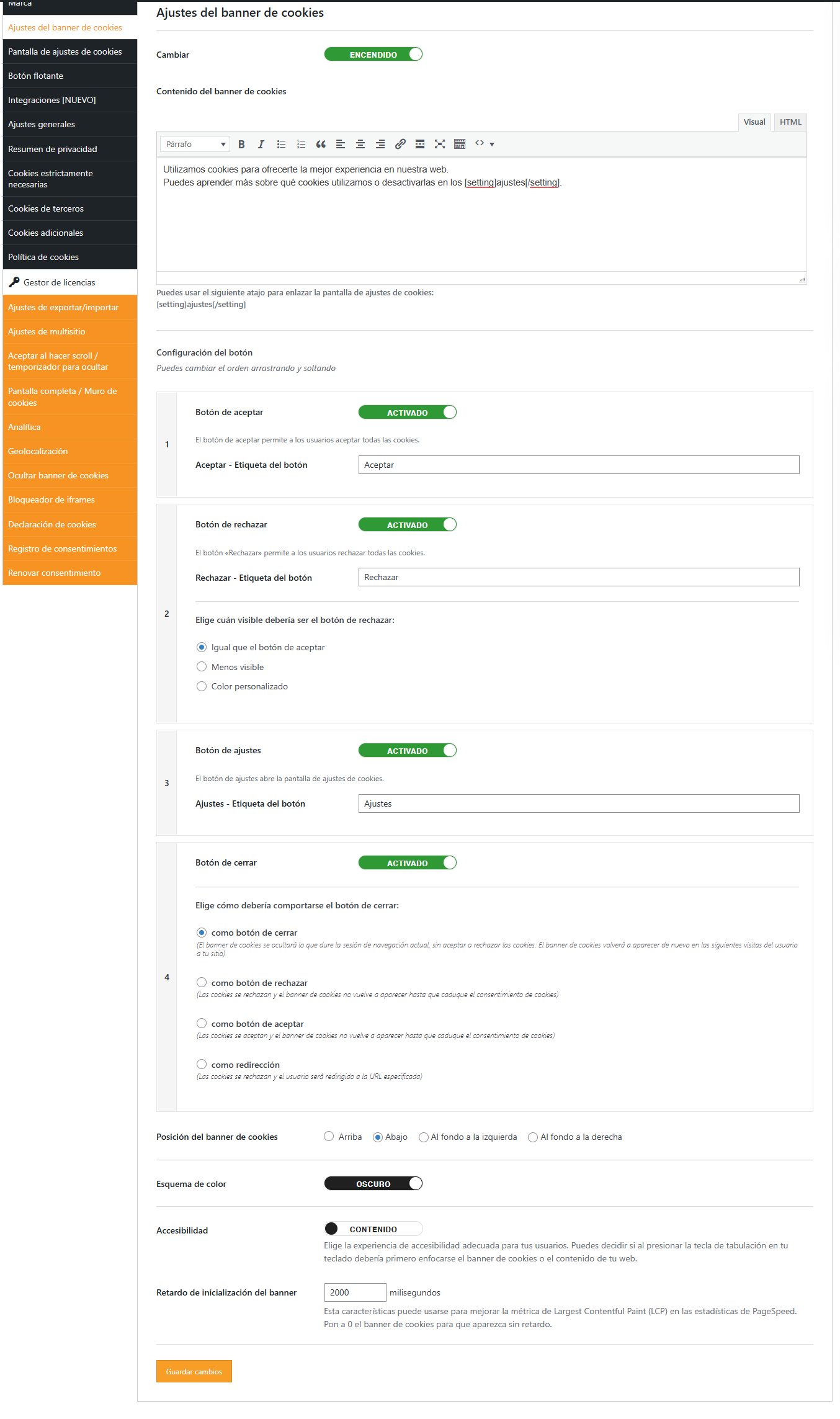Toggle the Accesibilidad CONTENIDO switch
This screenshot has height=1419, width=840.
[373, 1229]
